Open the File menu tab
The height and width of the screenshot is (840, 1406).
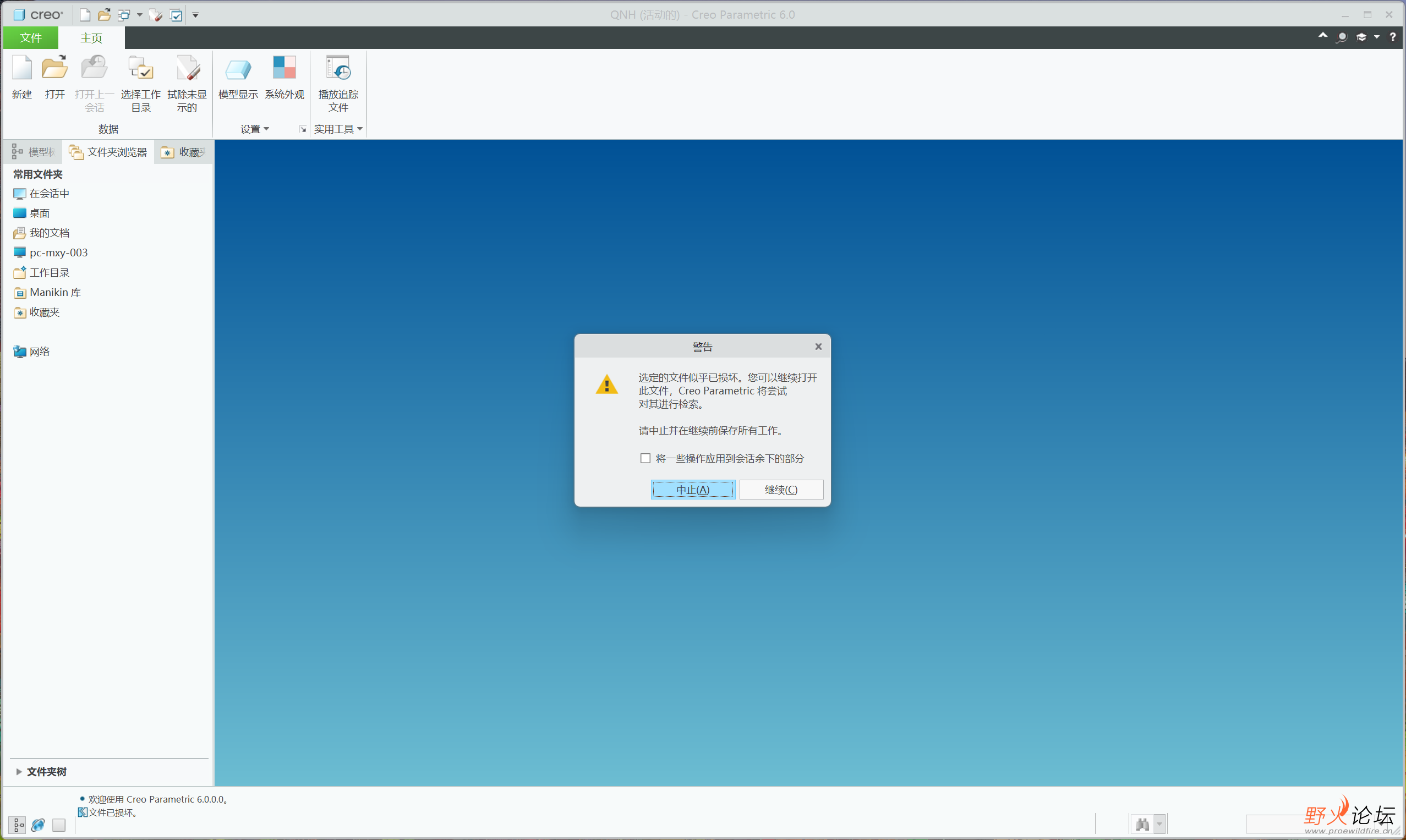click(x=31, y=38)
